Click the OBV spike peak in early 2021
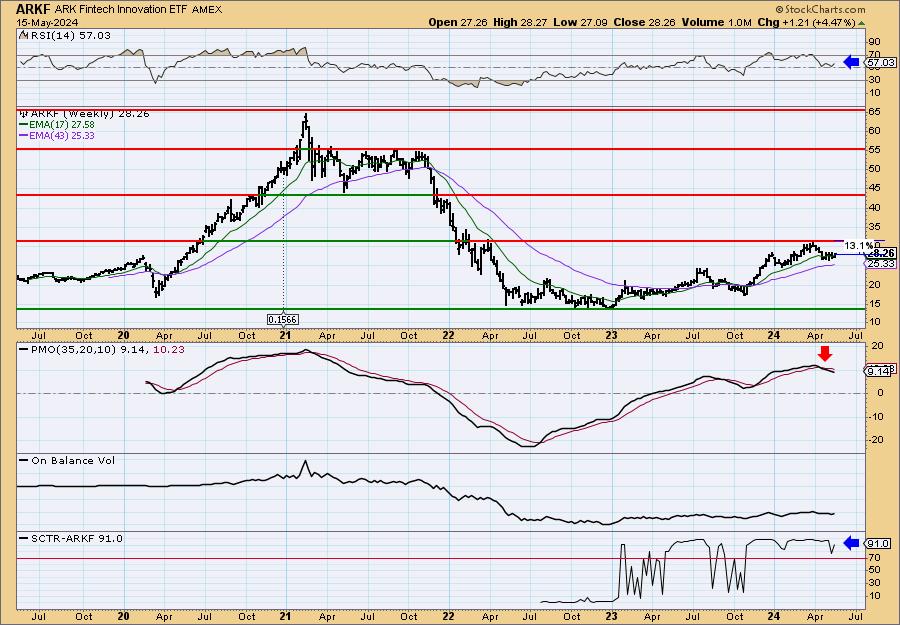Image resolution: width=900 pixels, height=625 pixels. click(x=305, y=462)
